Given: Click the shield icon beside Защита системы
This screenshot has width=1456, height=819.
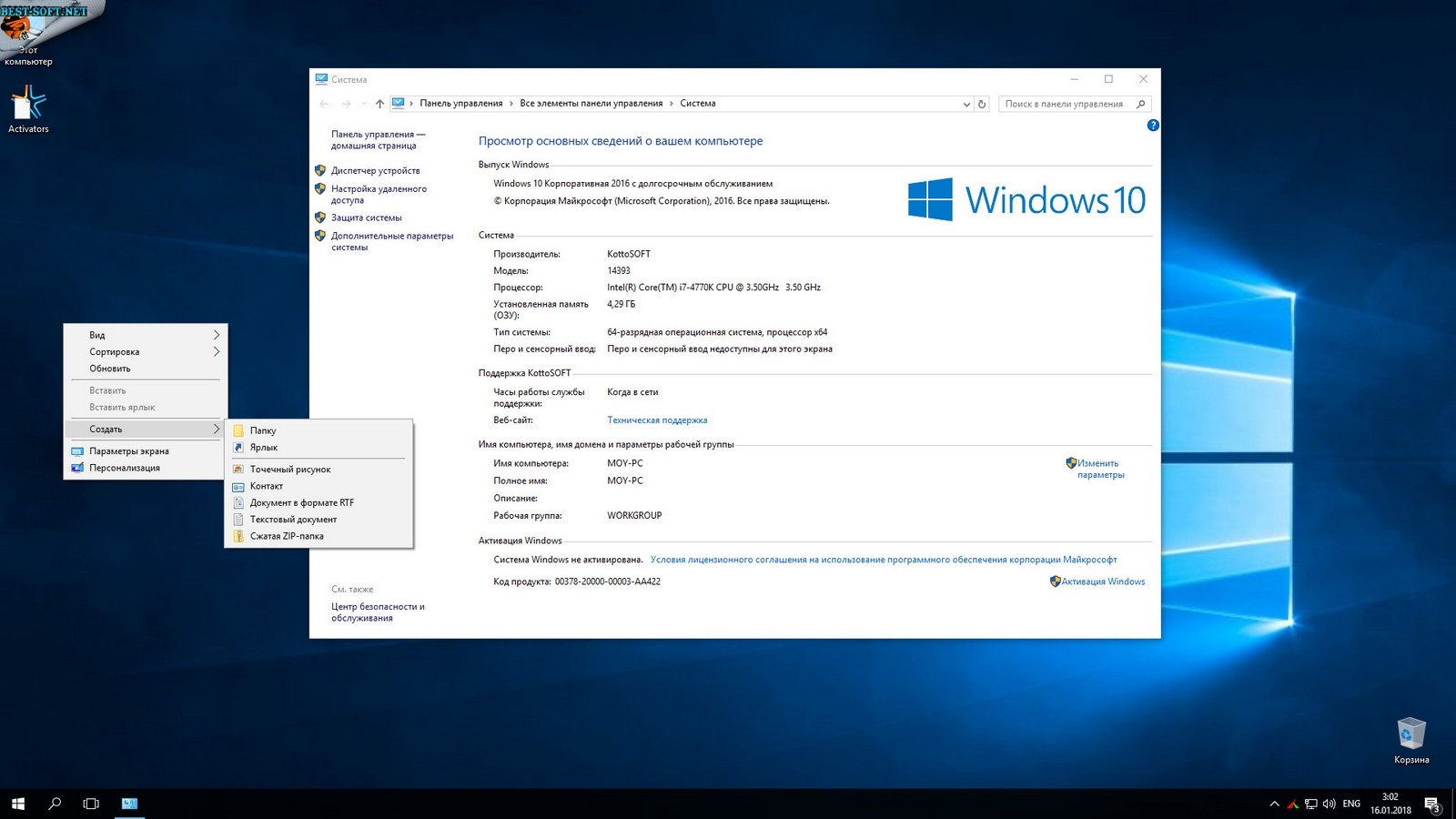Looking at the screenshot, I should click(x=320, y=218).
